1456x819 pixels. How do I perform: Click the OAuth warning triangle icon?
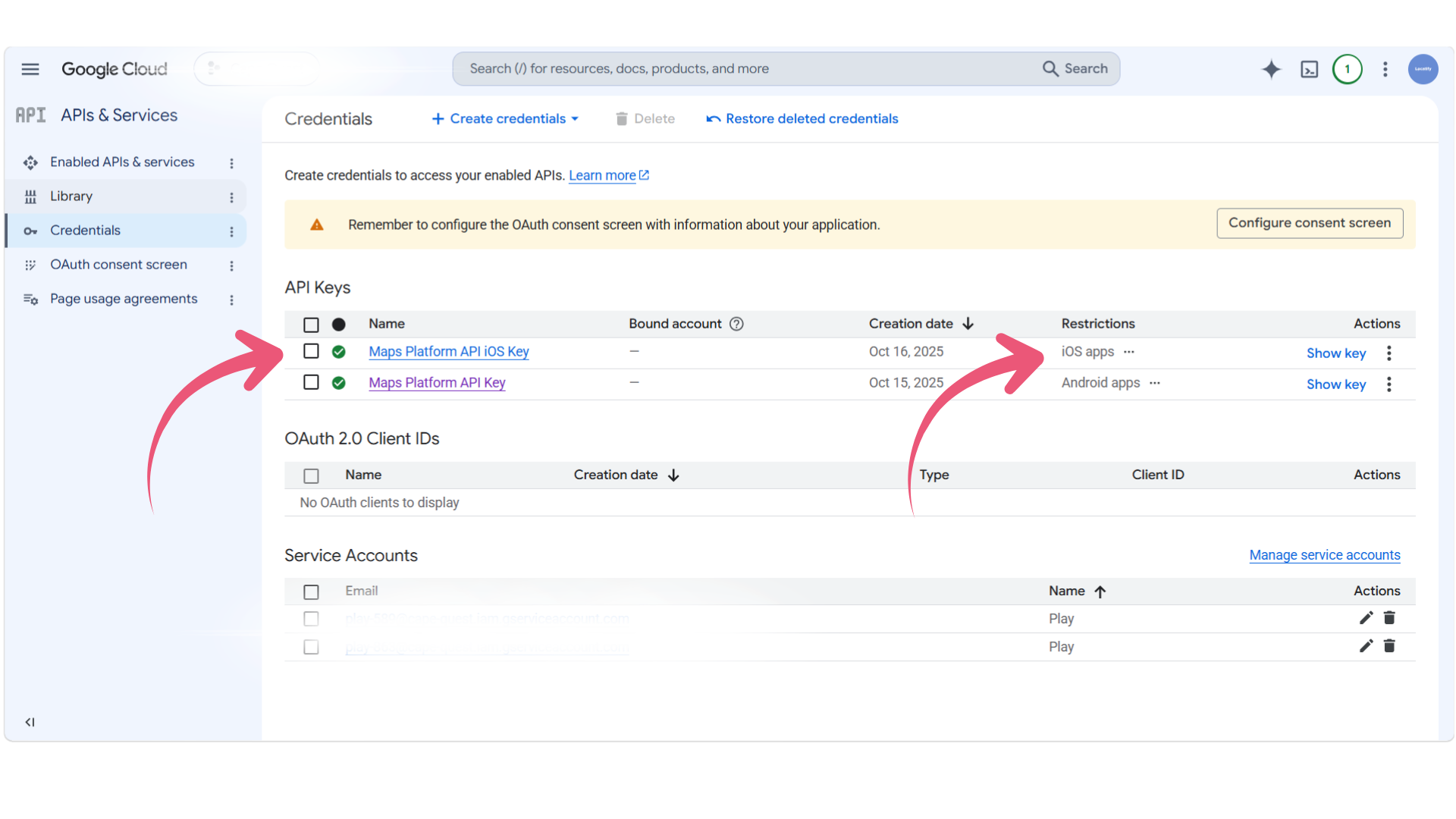tap(317, 224)
